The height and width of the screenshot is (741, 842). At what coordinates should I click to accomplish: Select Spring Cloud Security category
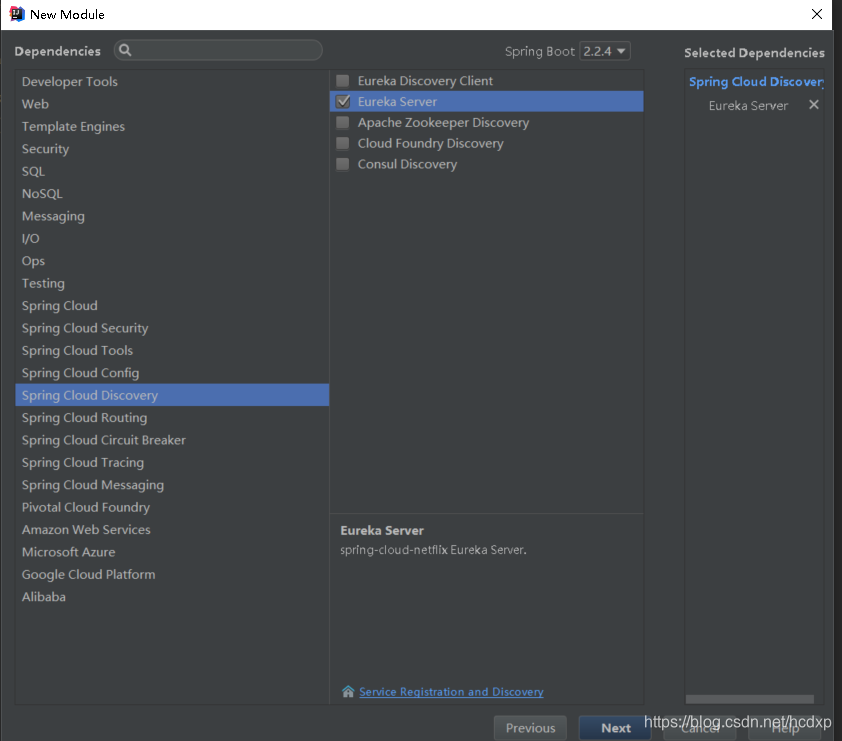[x=172, y=328]
